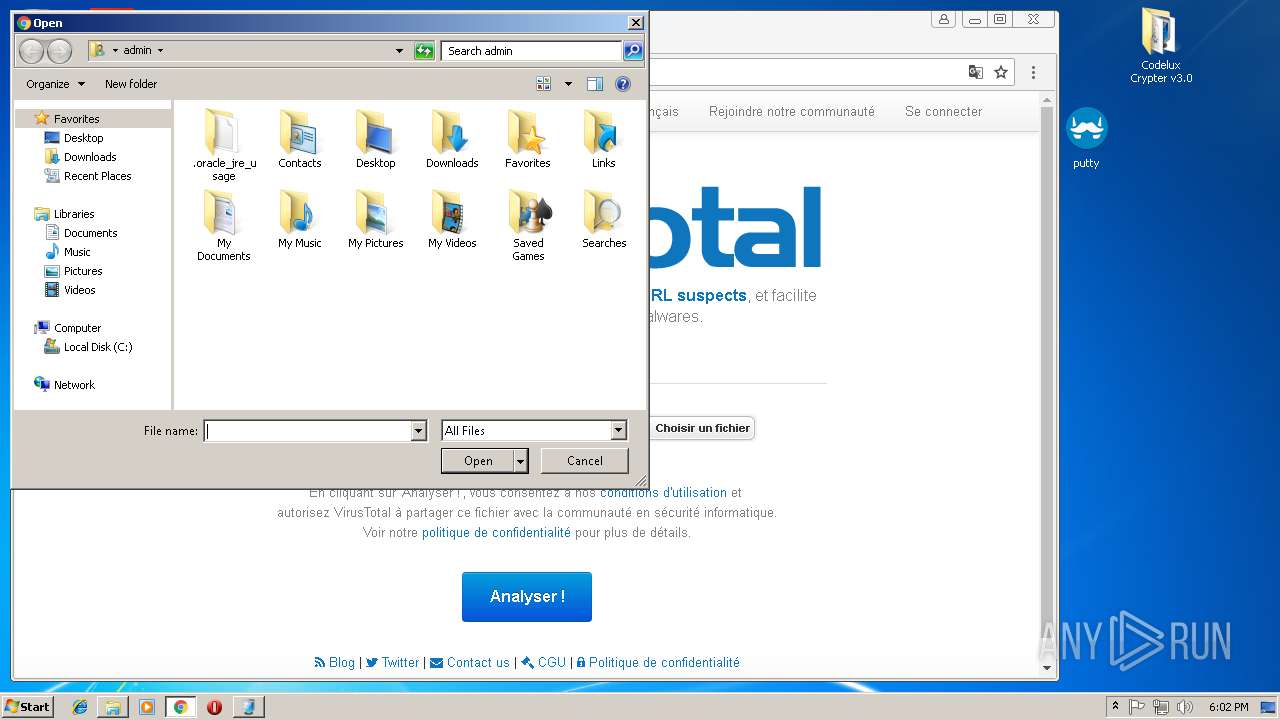The image size is (1280, 720).
Task: Open Codelux Crypter v3.0 desktop folder
Action: 1161,46
